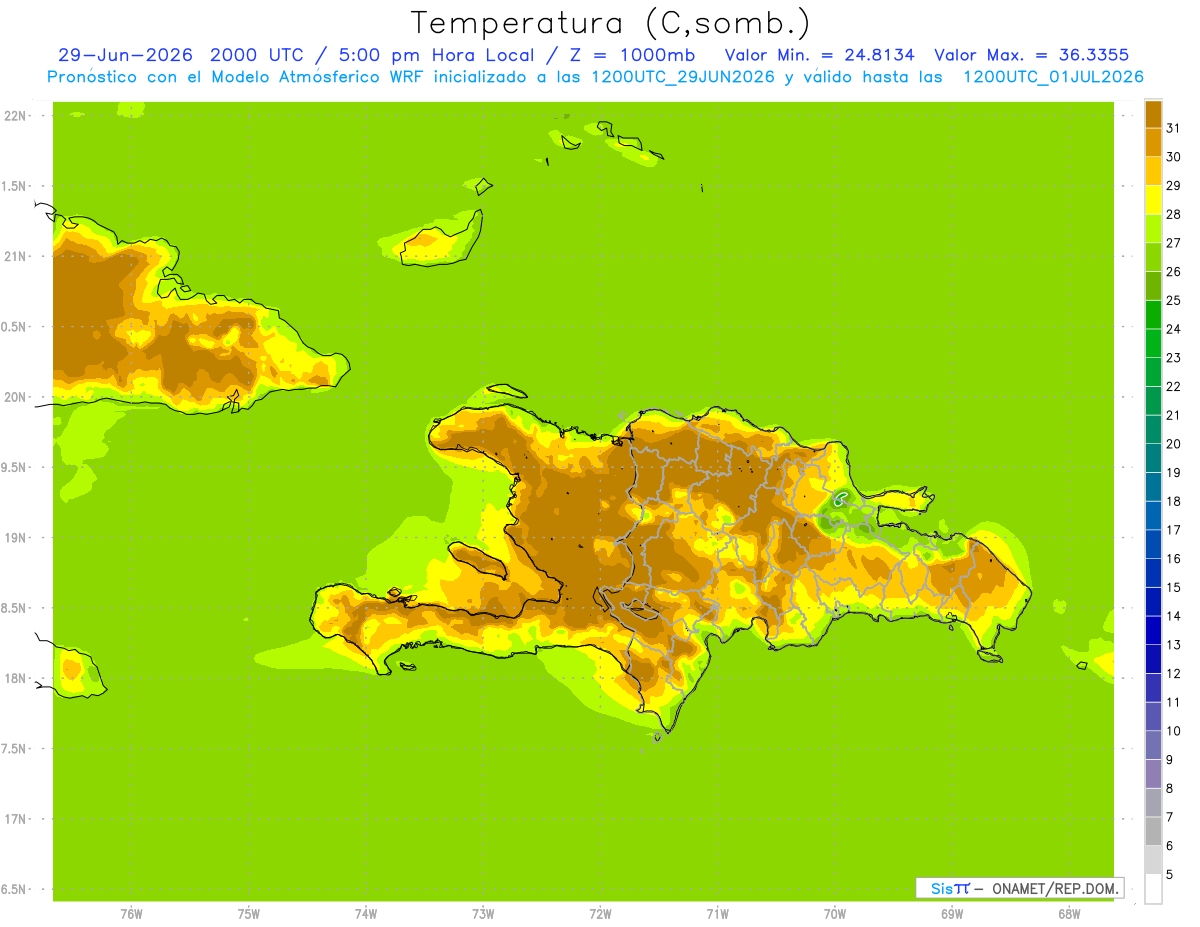Click the "17N" latitude axis label
Screen dimensions: 1200x927
click(15, 819)
